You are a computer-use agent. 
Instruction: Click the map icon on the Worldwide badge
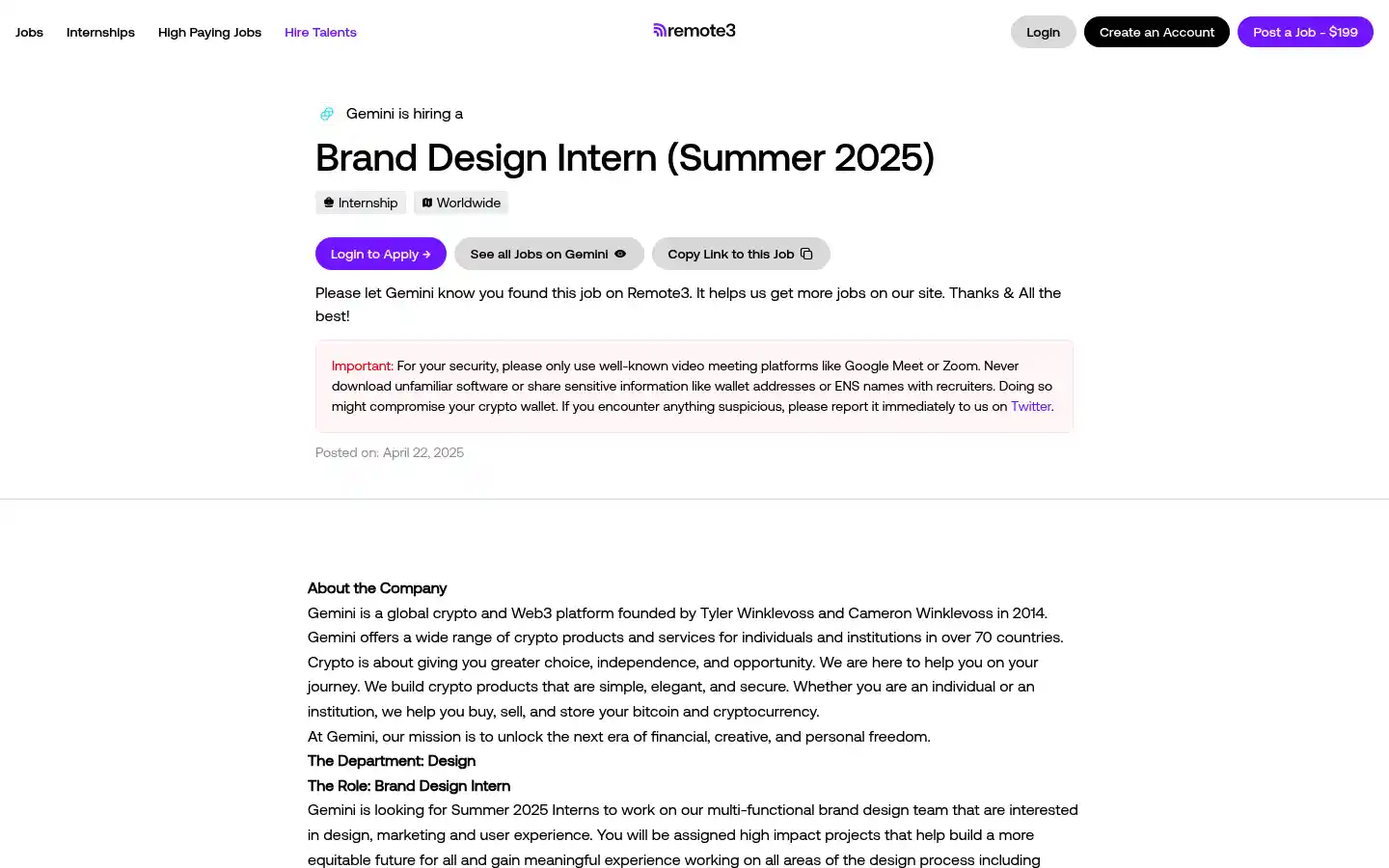(427, 203)
